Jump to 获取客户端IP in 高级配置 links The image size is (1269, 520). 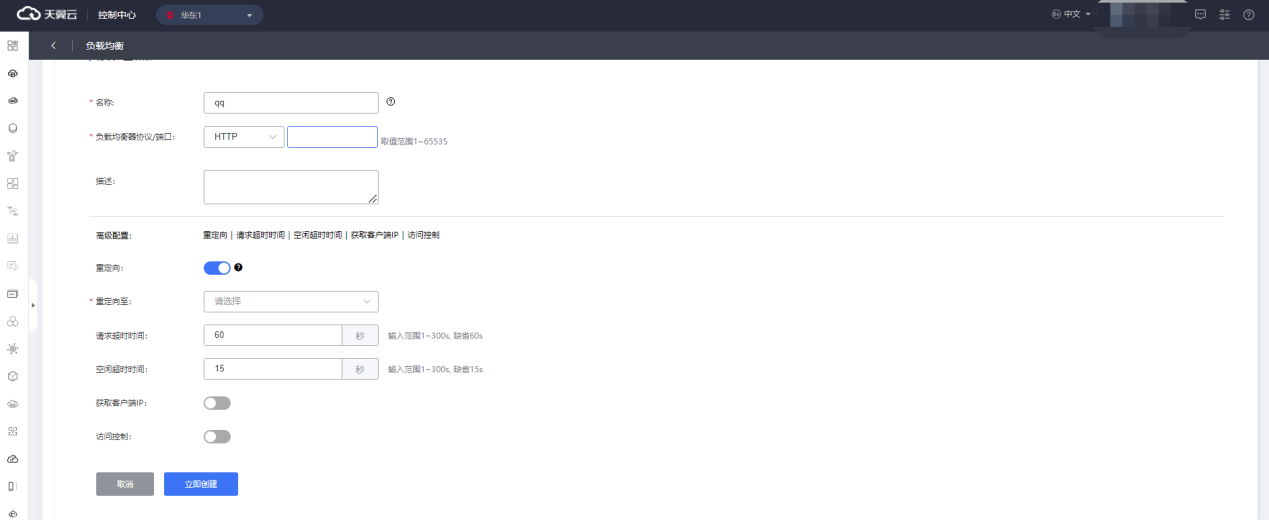(x=374, y=235)
